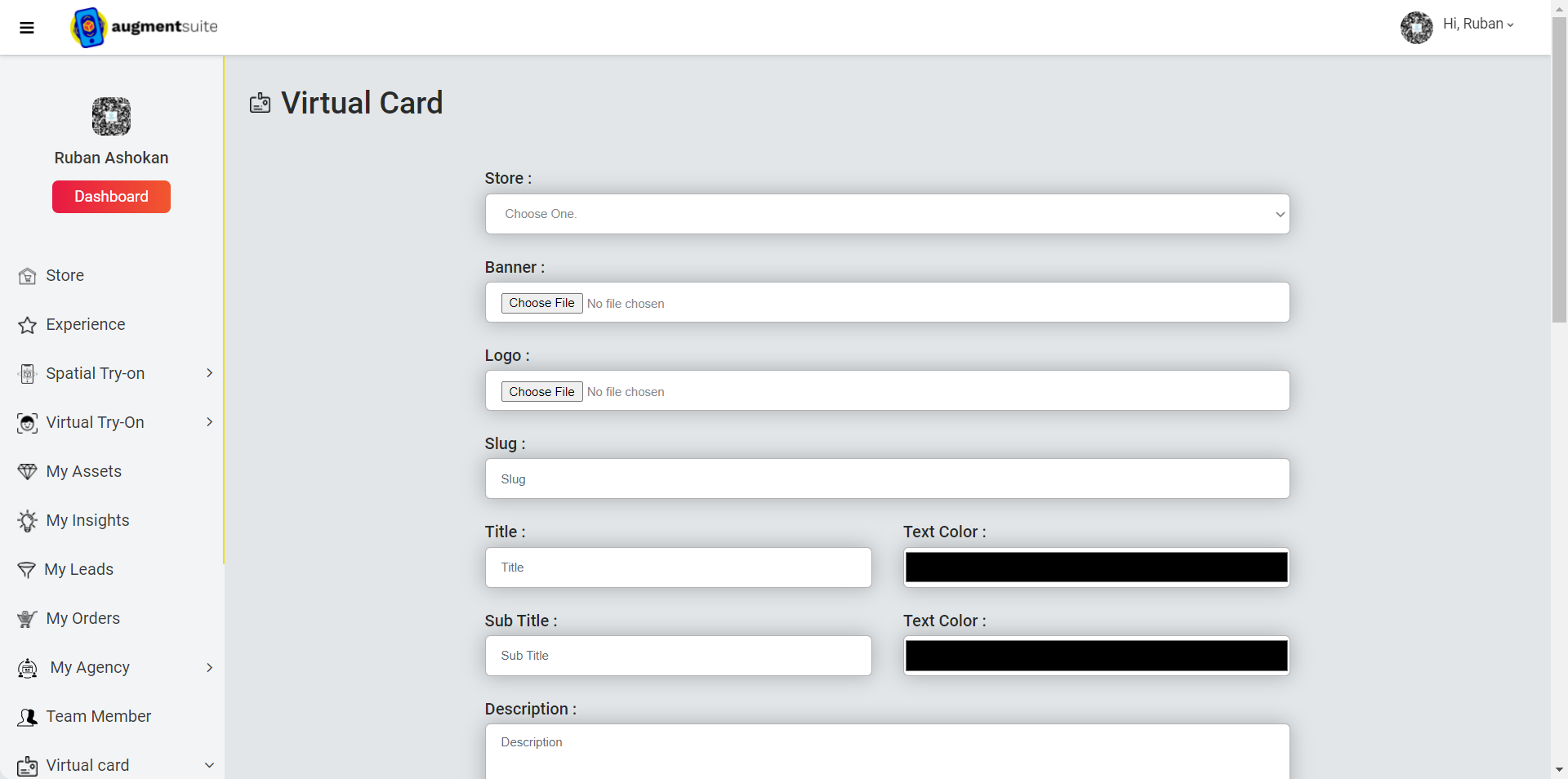The image size is (1568, 779).
Task: Focus the Slug input field
Action: click(x=887, y=479)
